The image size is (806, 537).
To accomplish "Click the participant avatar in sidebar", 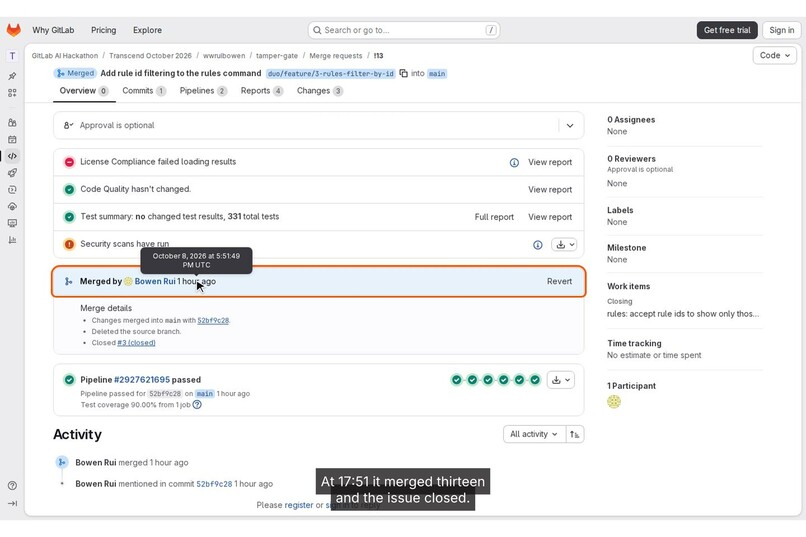I will tap(614, 402).
